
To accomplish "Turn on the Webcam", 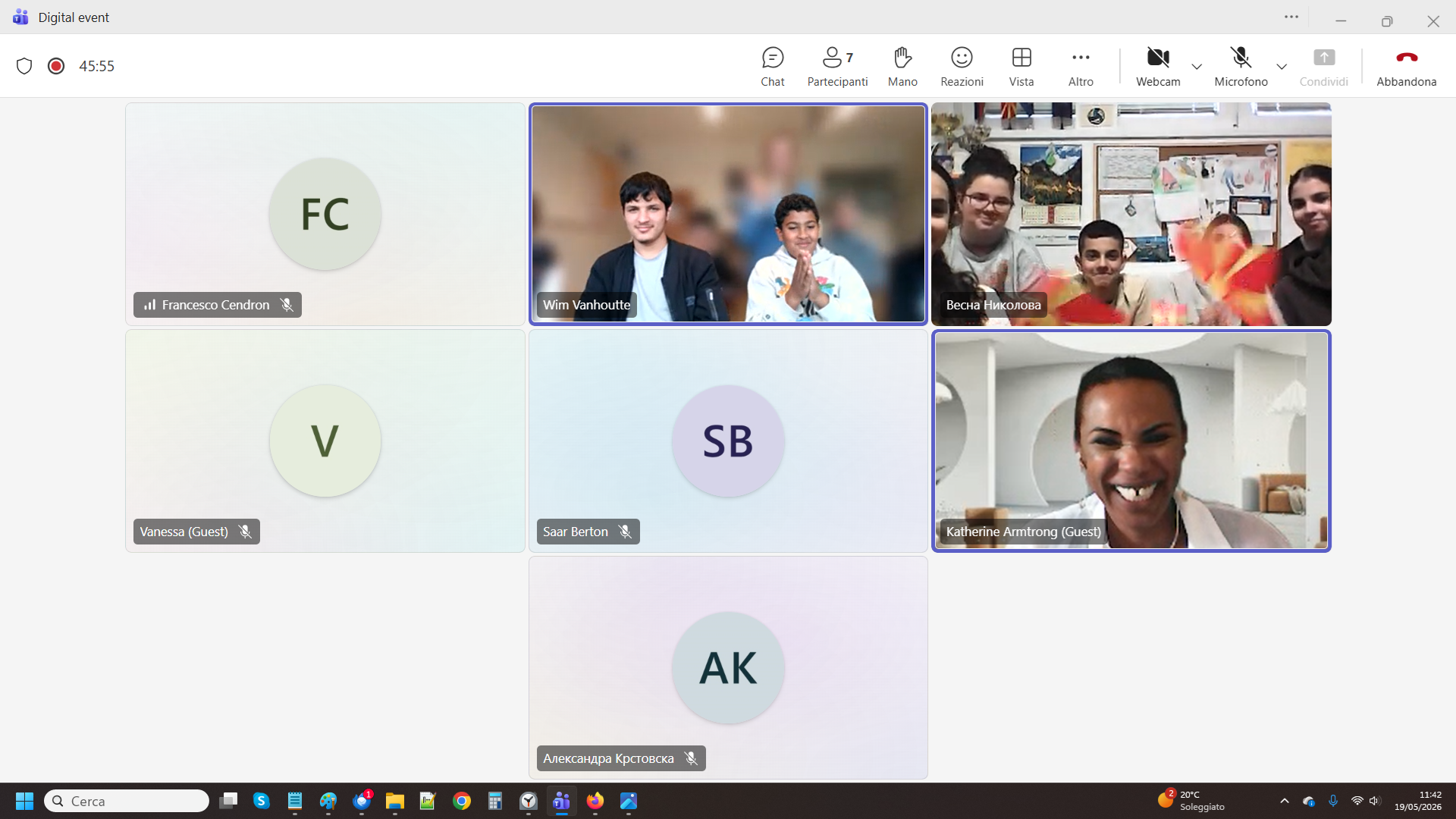I will (1158, 67).
